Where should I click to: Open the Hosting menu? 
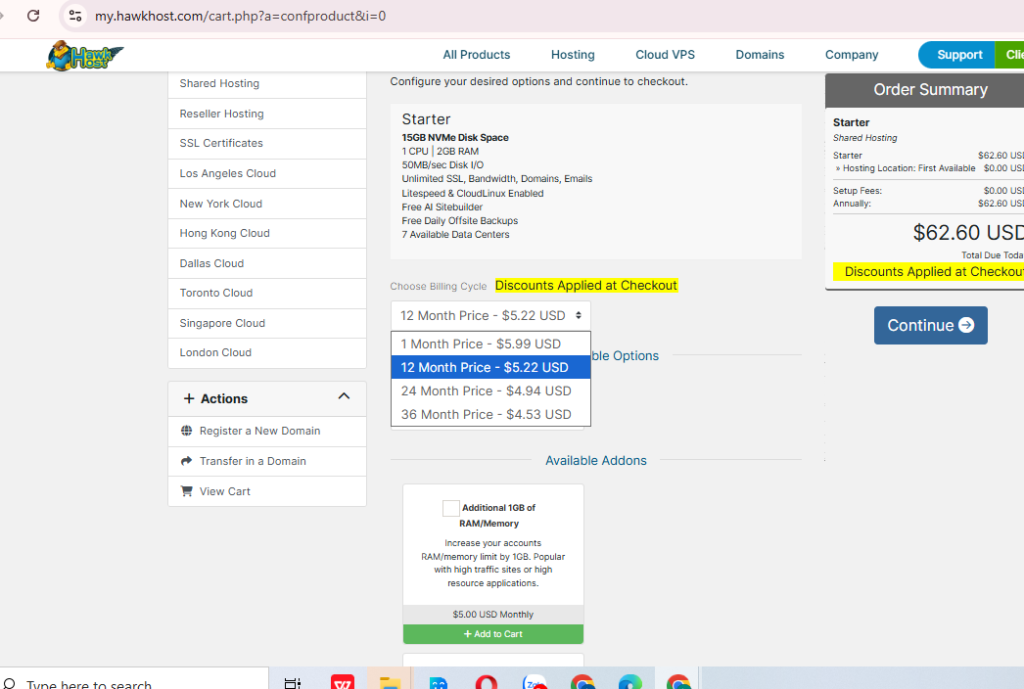pos(573,55)
